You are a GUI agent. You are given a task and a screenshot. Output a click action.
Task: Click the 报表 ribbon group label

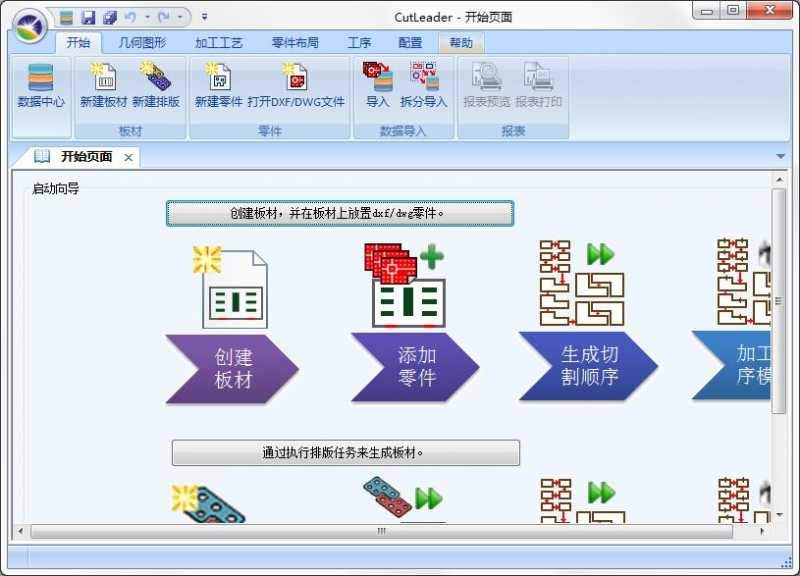tap(513, 132)
